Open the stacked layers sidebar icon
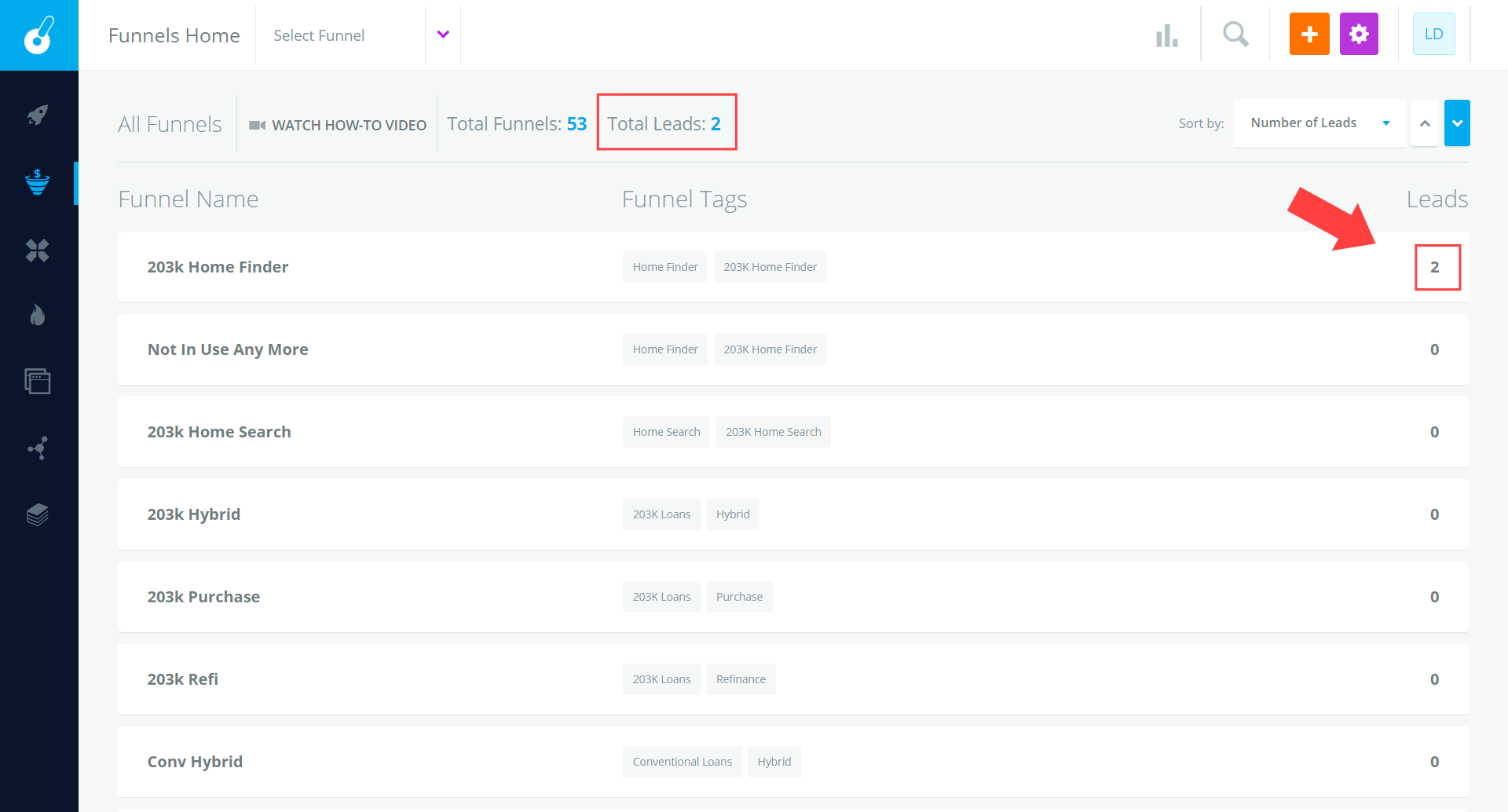The width and height of the screenshot is (1508, 812). (38, 514)
